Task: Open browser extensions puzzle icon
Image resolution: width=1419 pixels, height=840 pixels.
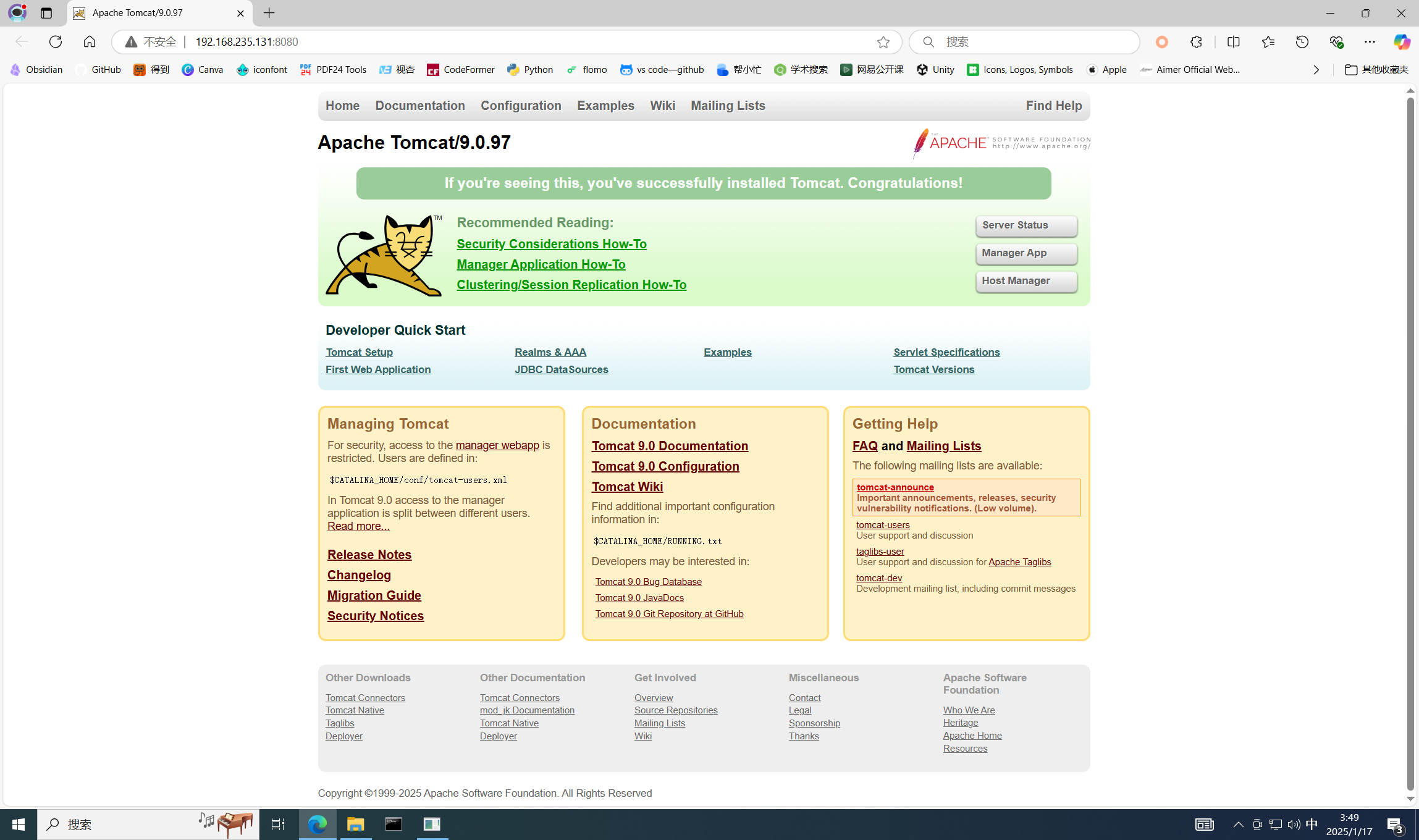Action: [1196, 41]
